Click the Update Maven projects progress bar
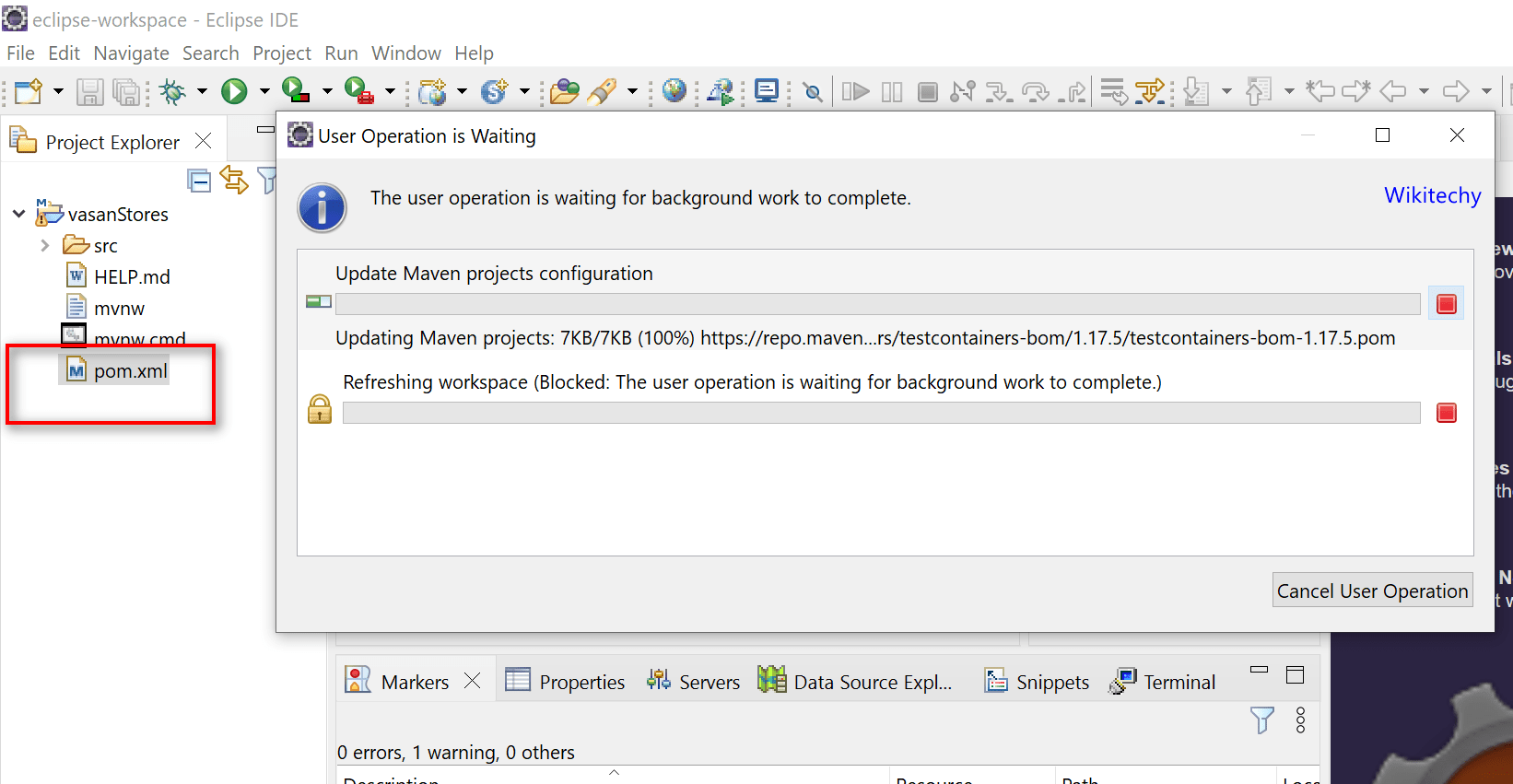This screenshot has width=1513, height=784. (x=877, y=304)
